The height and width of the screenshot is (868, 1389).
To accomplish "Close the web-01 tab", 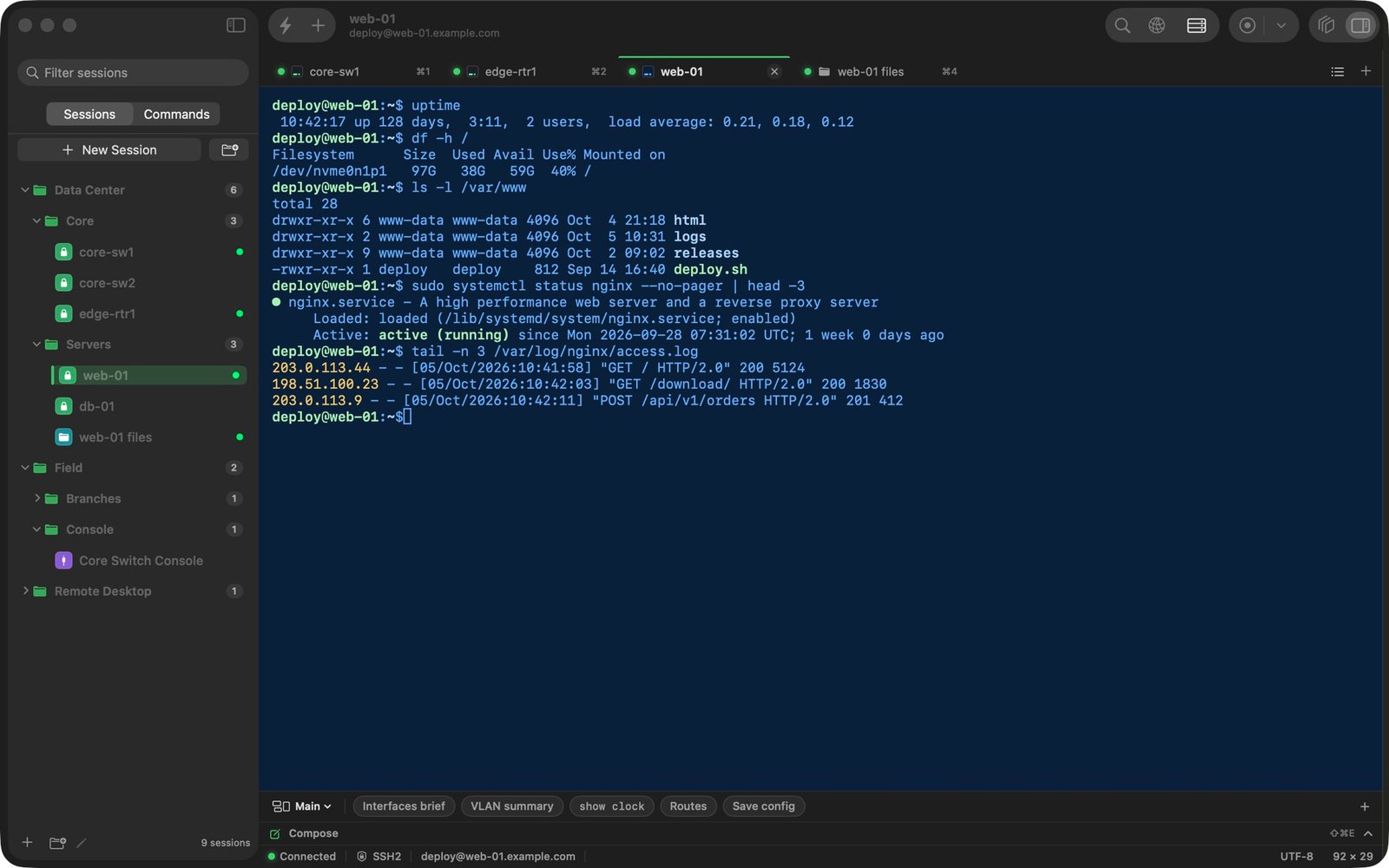I will click(774, 72).
